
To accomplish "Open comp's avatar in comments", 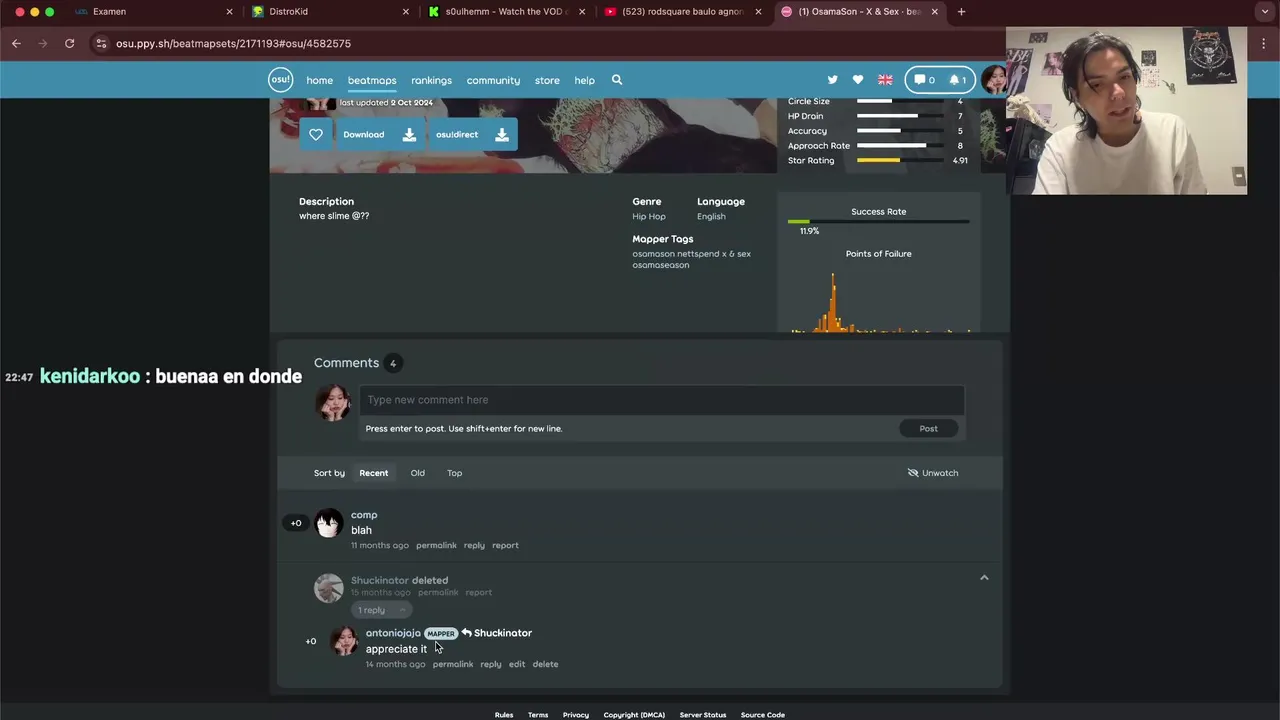I will tap(329, 523).
